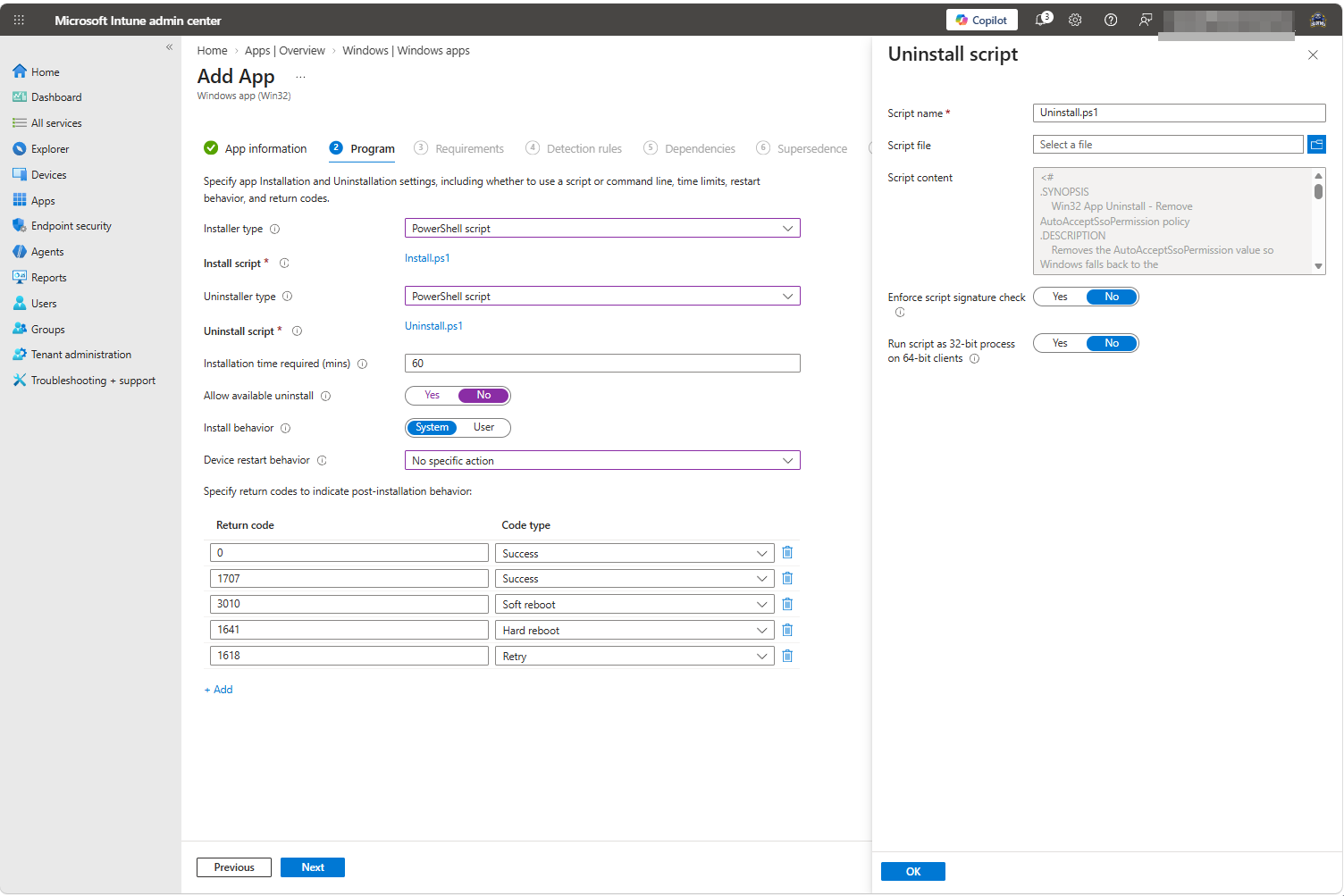Open Endpoint security in the sidebar

point(63,226)
